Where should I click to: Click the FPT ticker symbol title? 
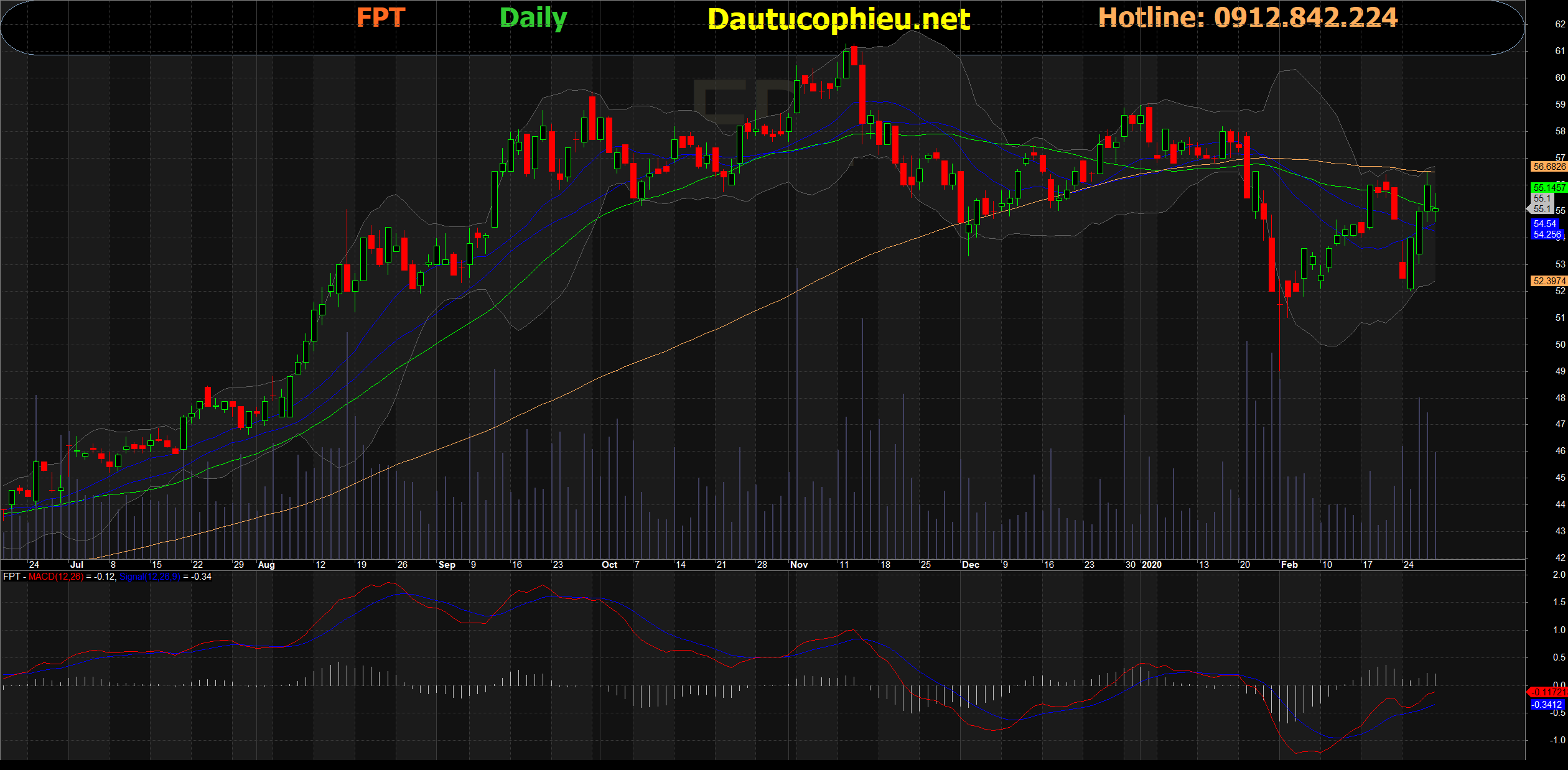pyautogui.click(x=381, y=18)
